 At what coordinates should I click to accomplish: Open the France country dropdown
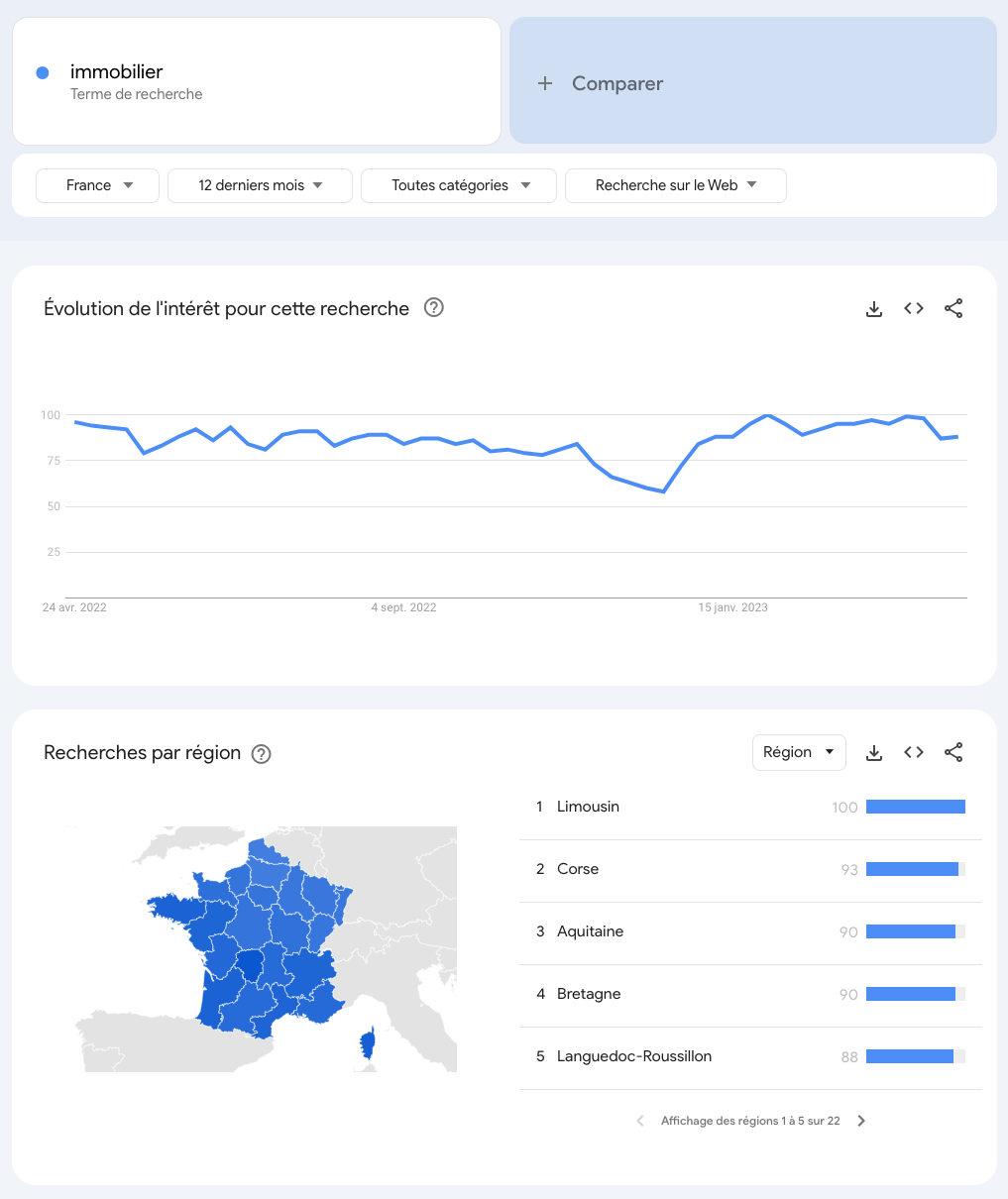point(97,185)
